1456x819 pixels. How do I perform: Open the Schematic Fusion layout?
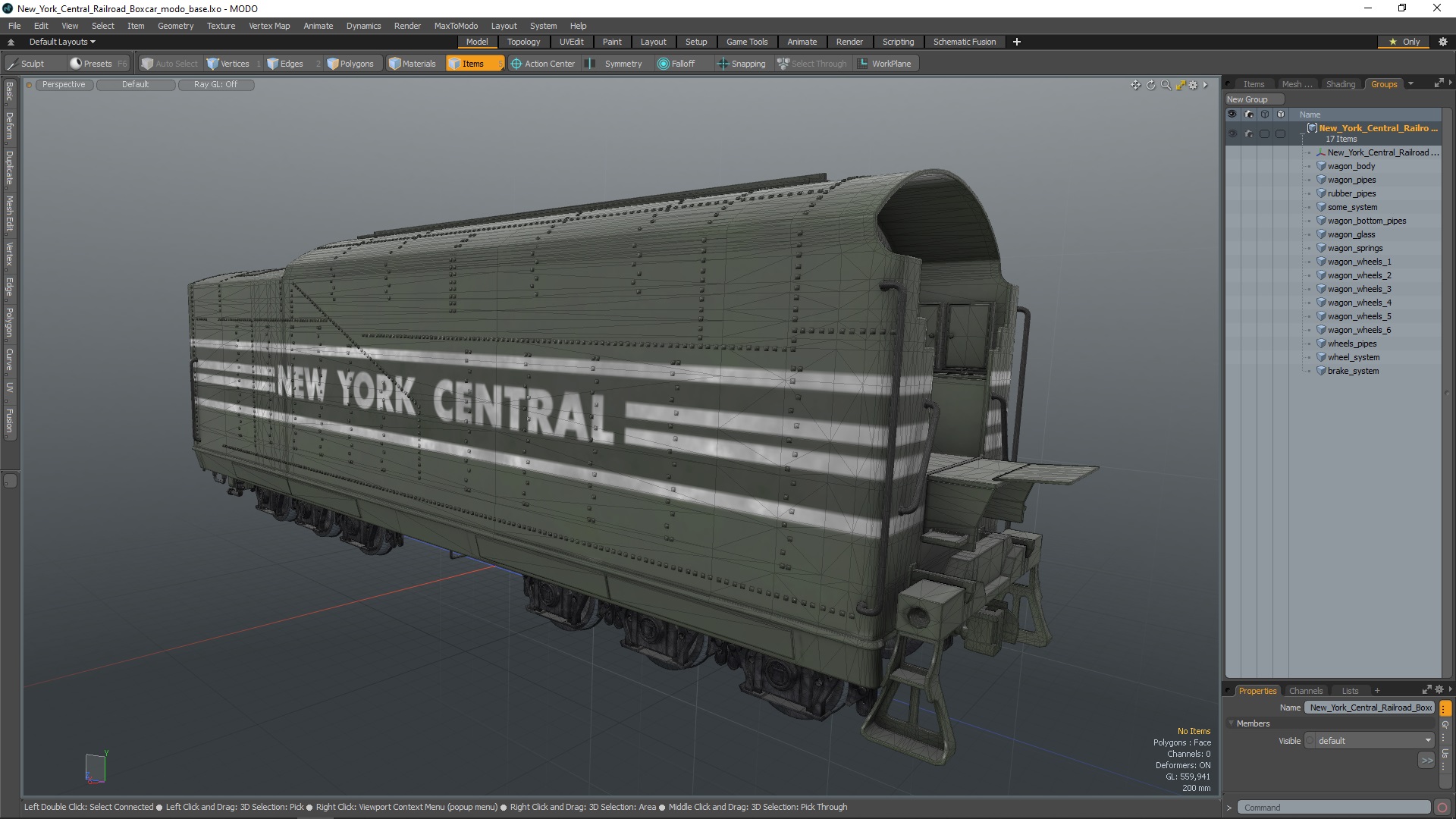[x=964, y=42]
